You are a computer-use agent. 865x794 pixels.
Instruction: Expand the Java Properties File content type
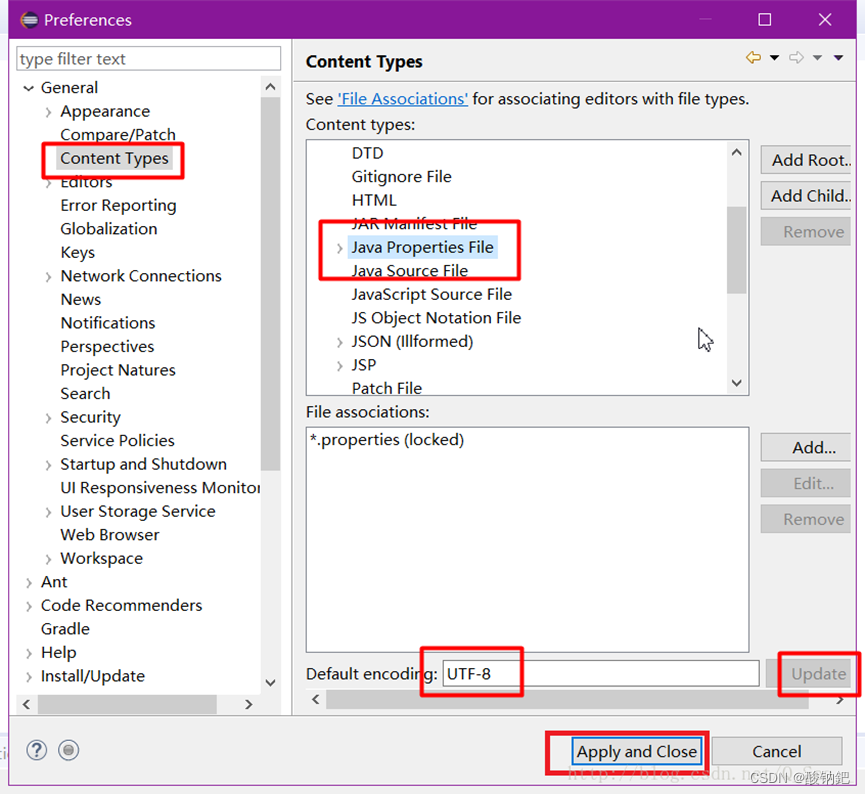(x=340, y=248)
